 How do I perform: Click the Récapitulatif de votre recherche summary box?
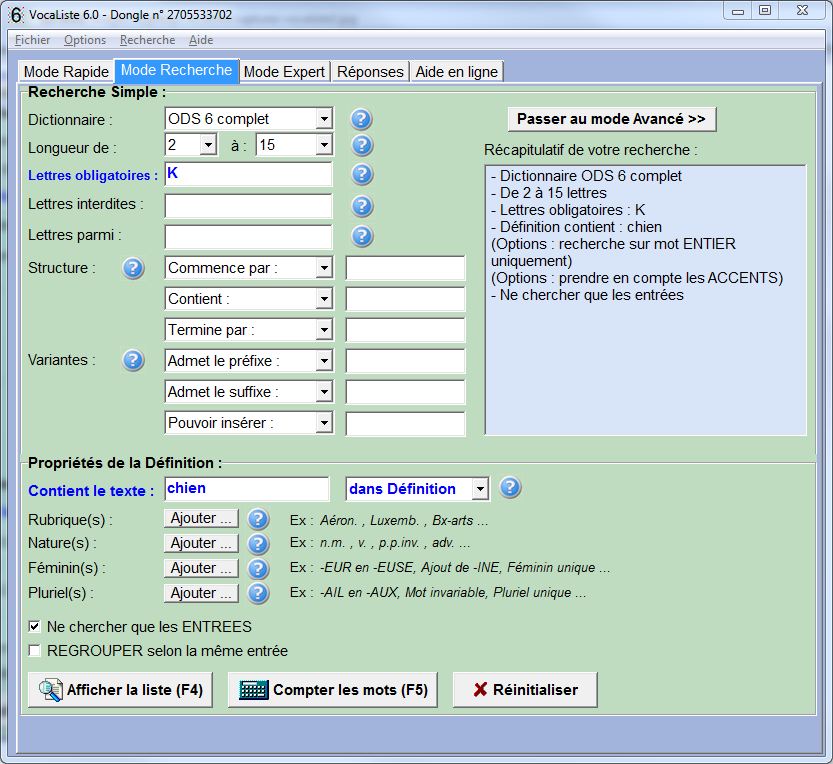645,300
